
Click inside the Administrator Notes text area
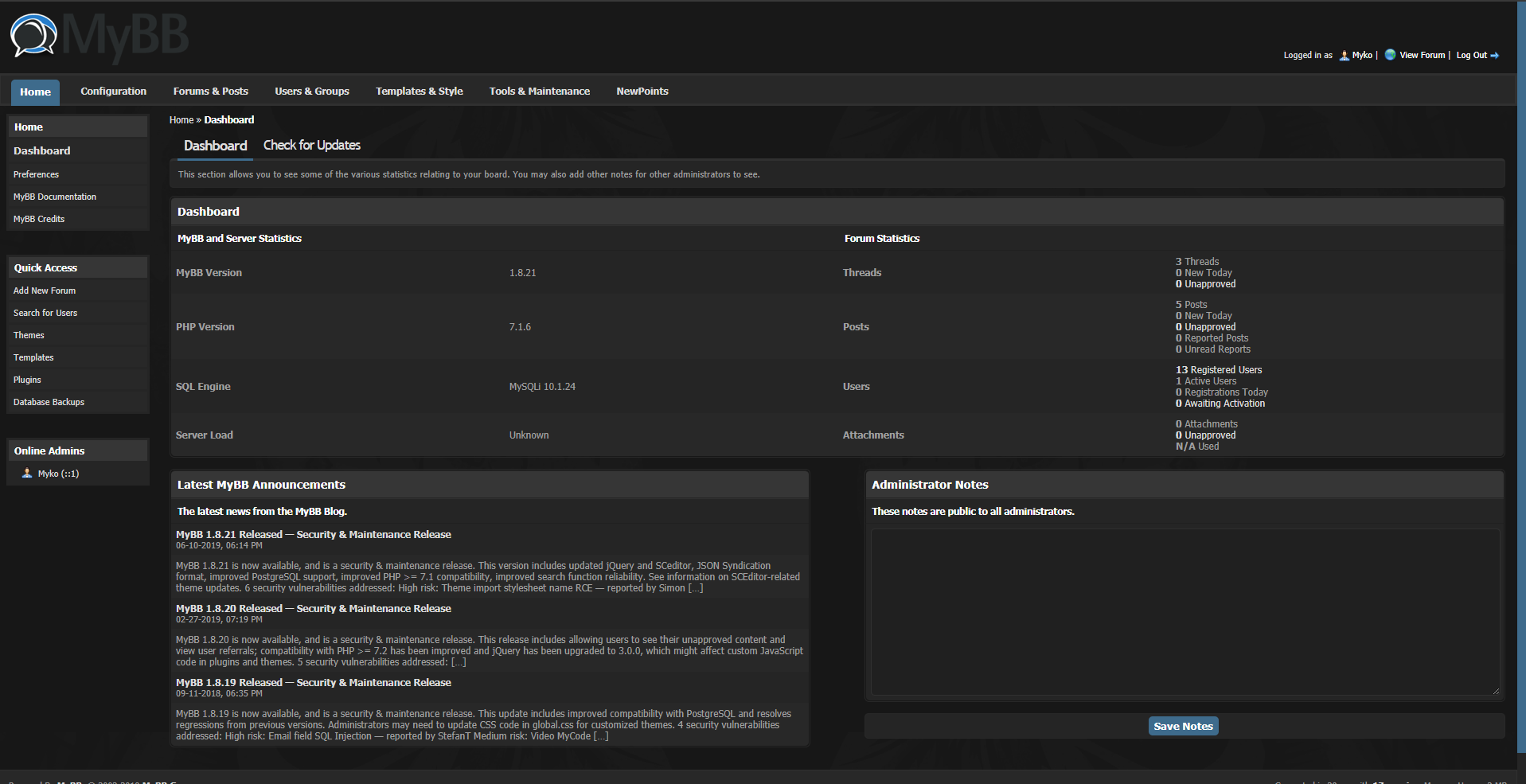point(1185,611)
